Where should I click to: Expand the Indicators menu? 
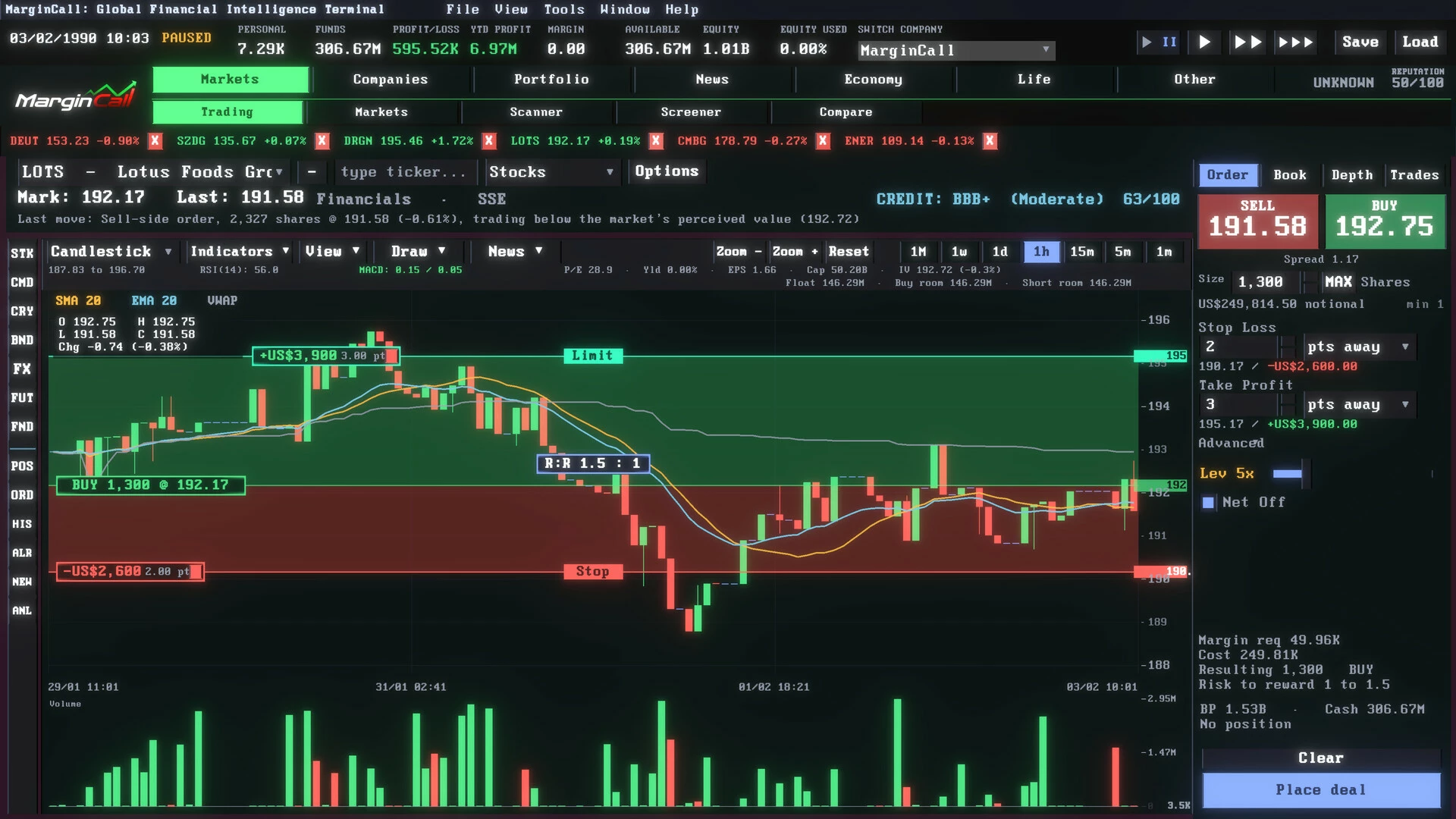tap(240, 252)
